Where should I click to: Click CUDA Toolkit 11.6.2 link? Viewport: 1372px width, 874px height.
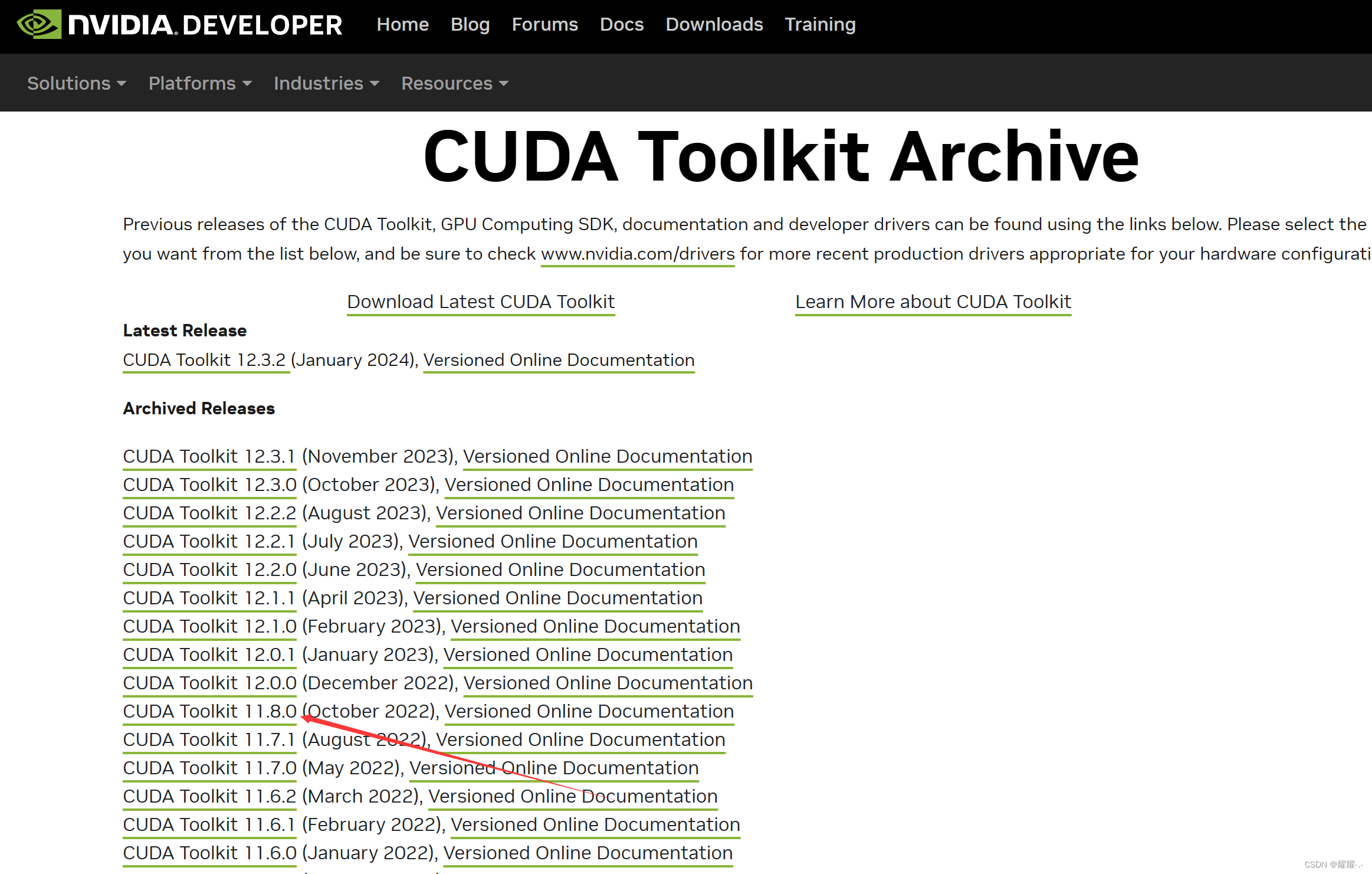(209, 796)
